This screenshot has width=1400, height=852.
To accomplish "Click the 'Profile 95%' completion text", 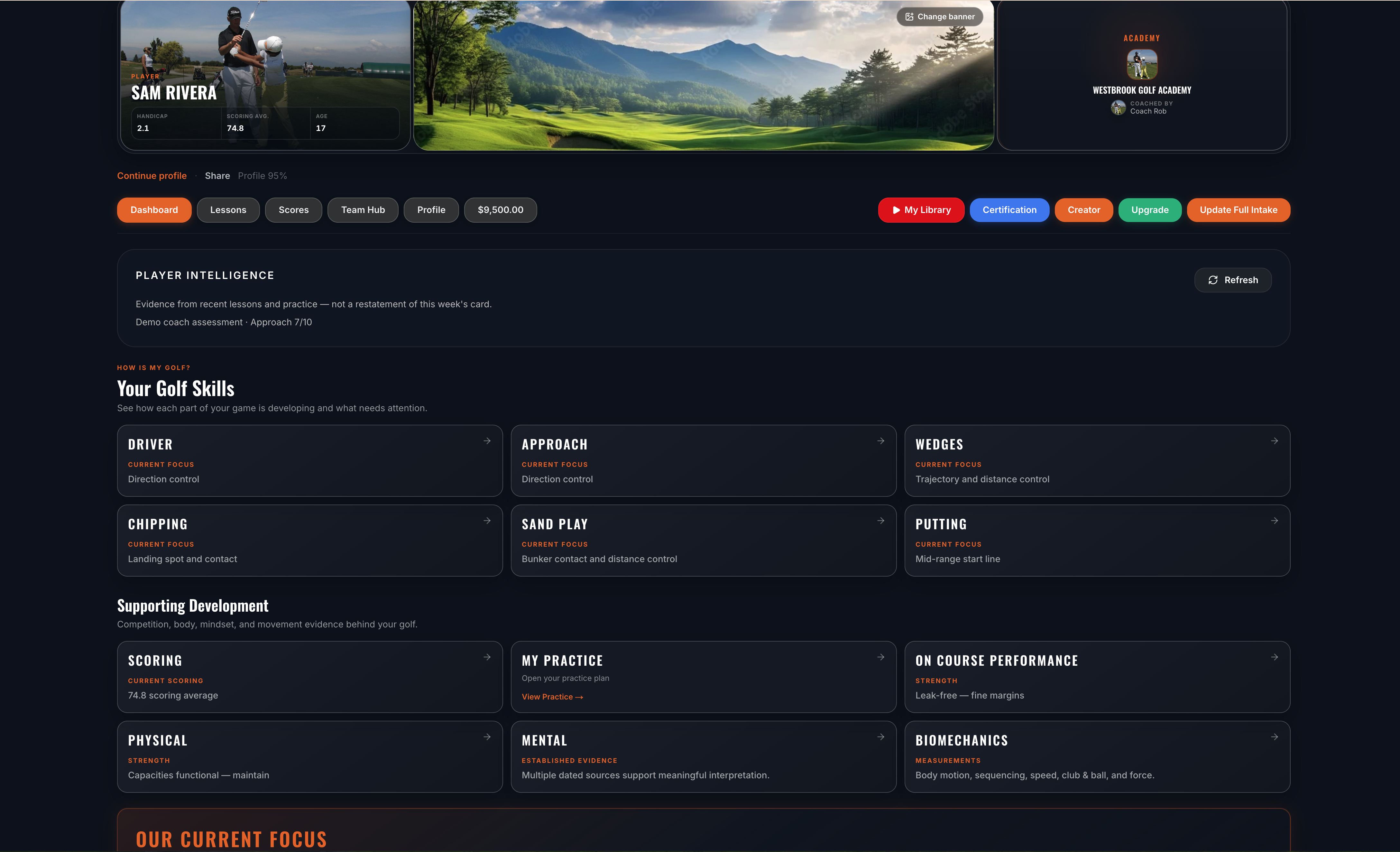I will [x=262, y=176].
